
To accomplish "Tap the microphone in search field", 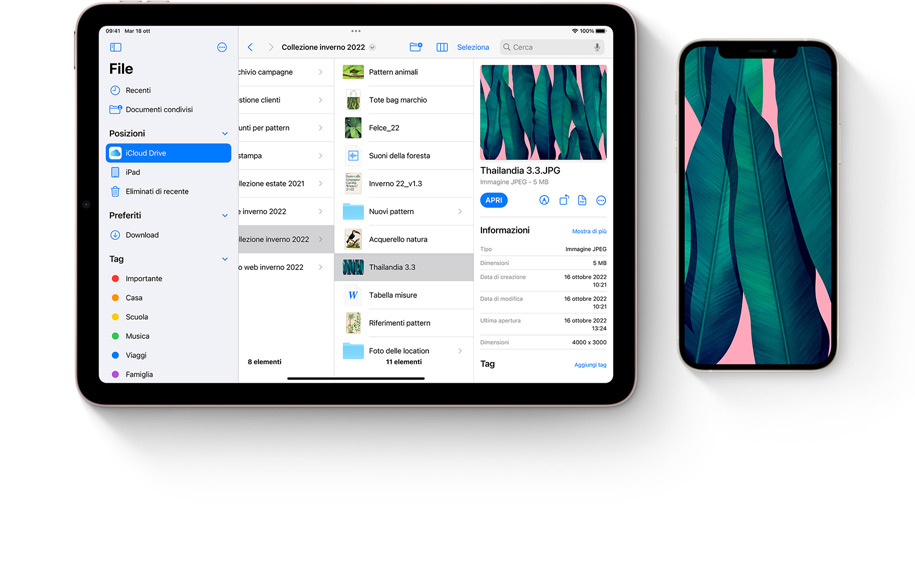I will [597, 47].
